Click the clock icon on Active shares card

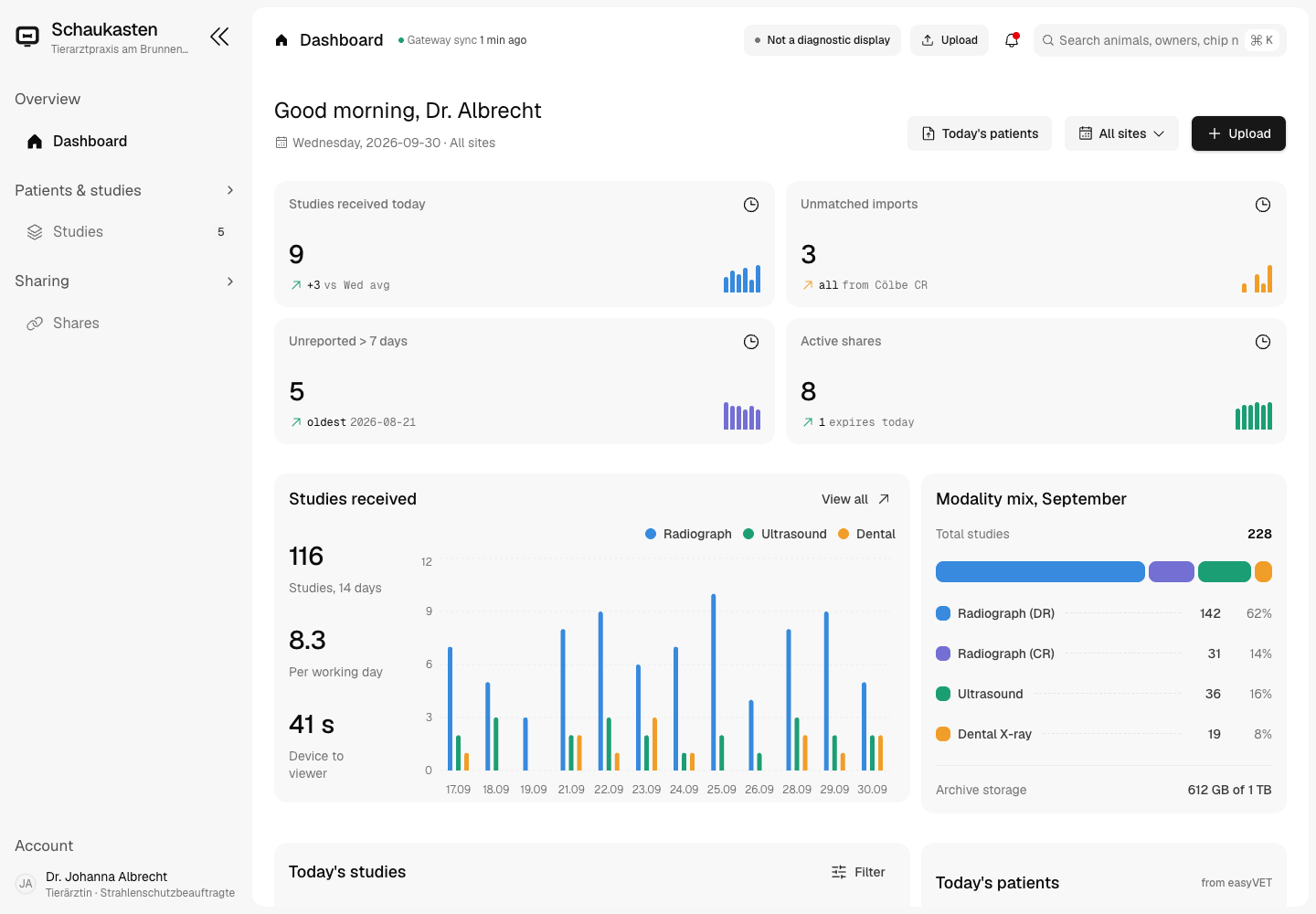tap(1263, 342)
